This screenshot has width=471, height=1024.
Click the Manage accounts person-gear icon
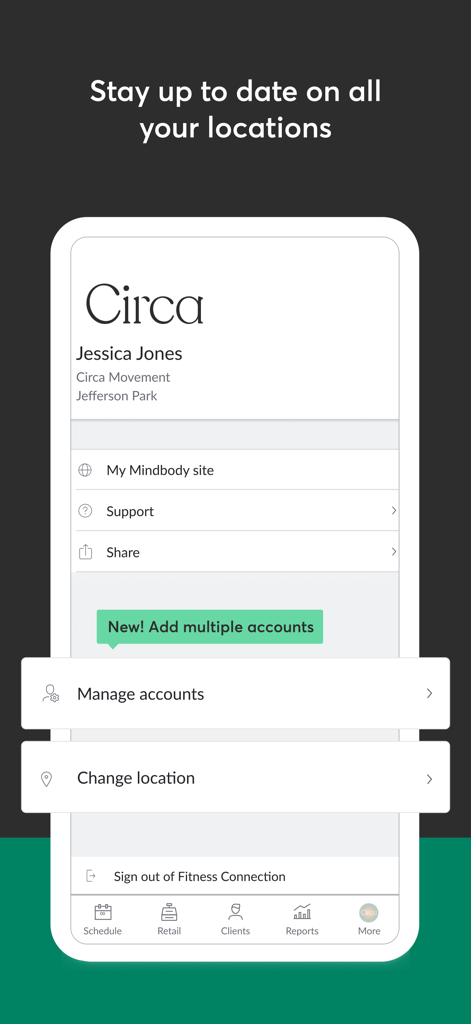click(50, 694)
